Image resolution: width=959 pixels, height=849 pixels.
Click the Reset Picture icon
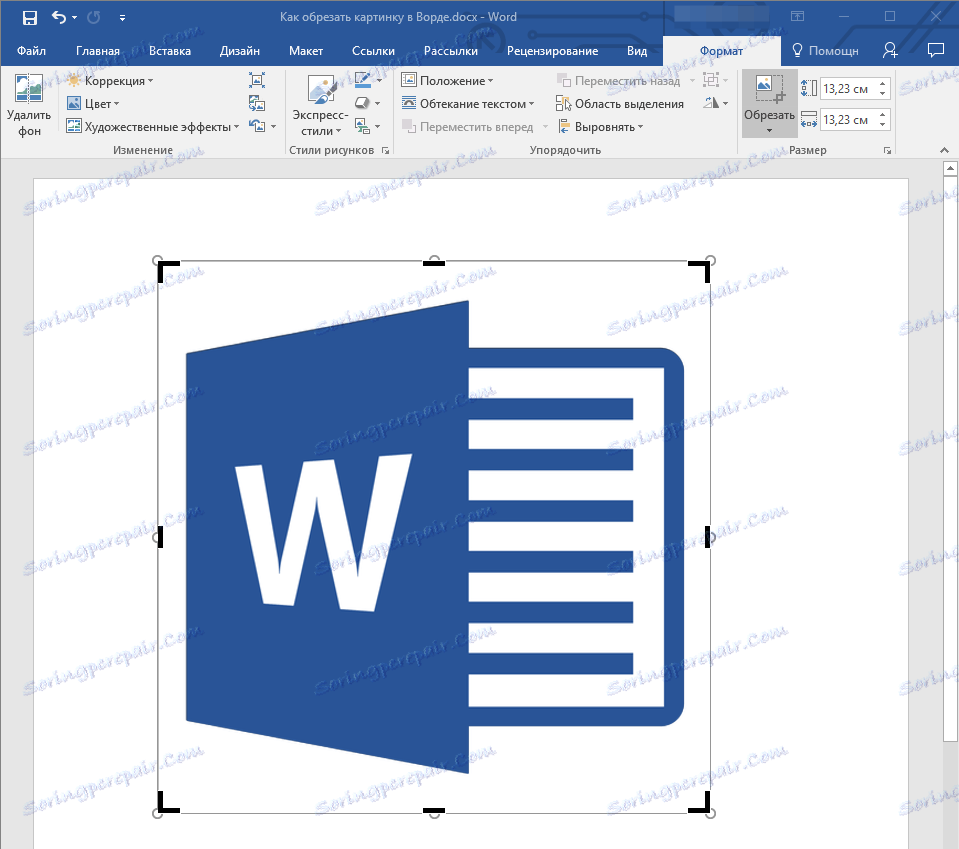(x=257, y=126)
